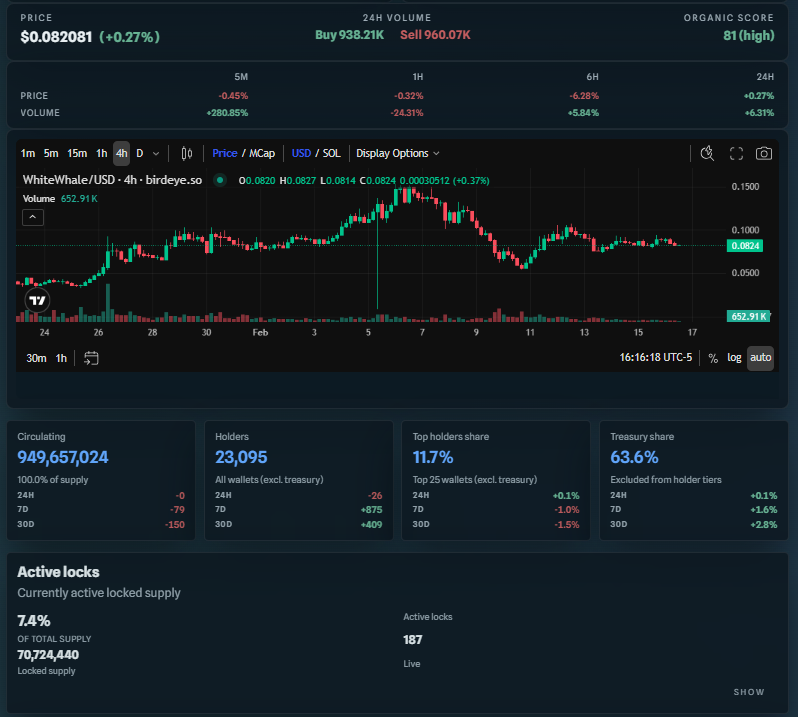Toggle auto scale on the chart
798x717 pixels.
(760, 358)
